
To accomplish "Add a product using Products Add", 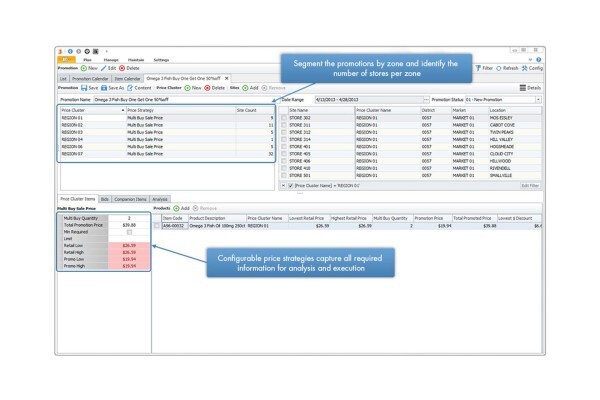I will tap(176, 208).
